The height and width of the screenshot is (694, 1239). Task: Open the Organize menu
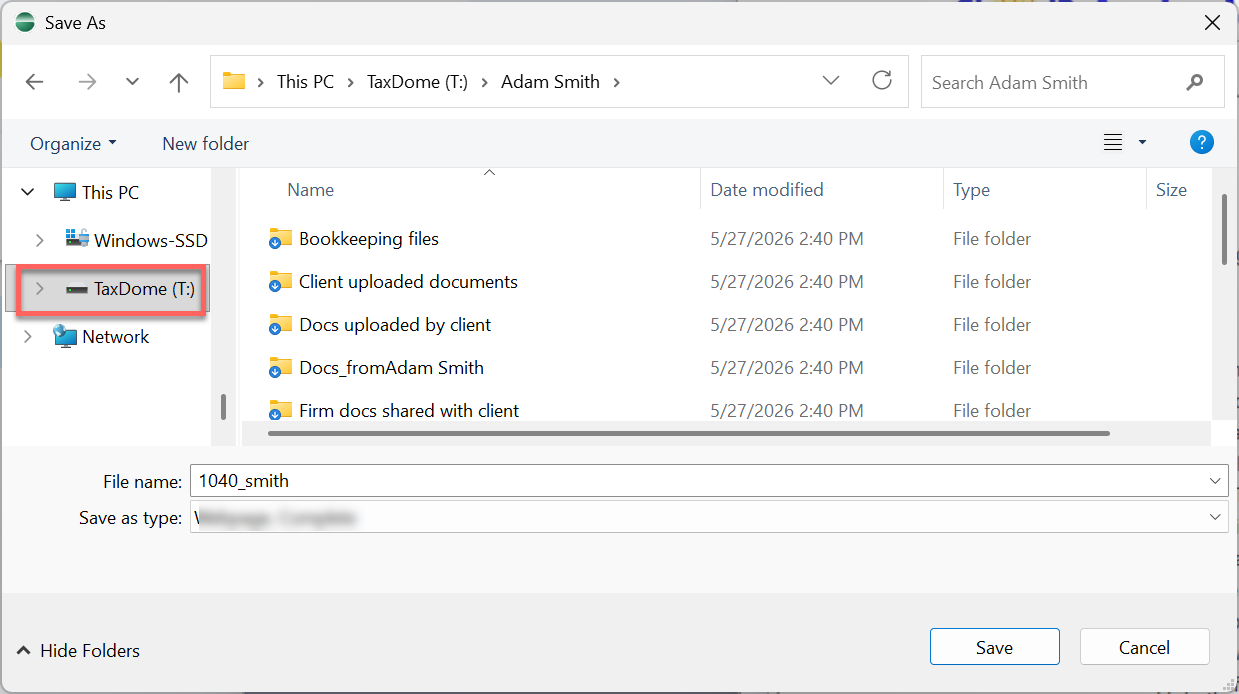(x=73, y=143)
